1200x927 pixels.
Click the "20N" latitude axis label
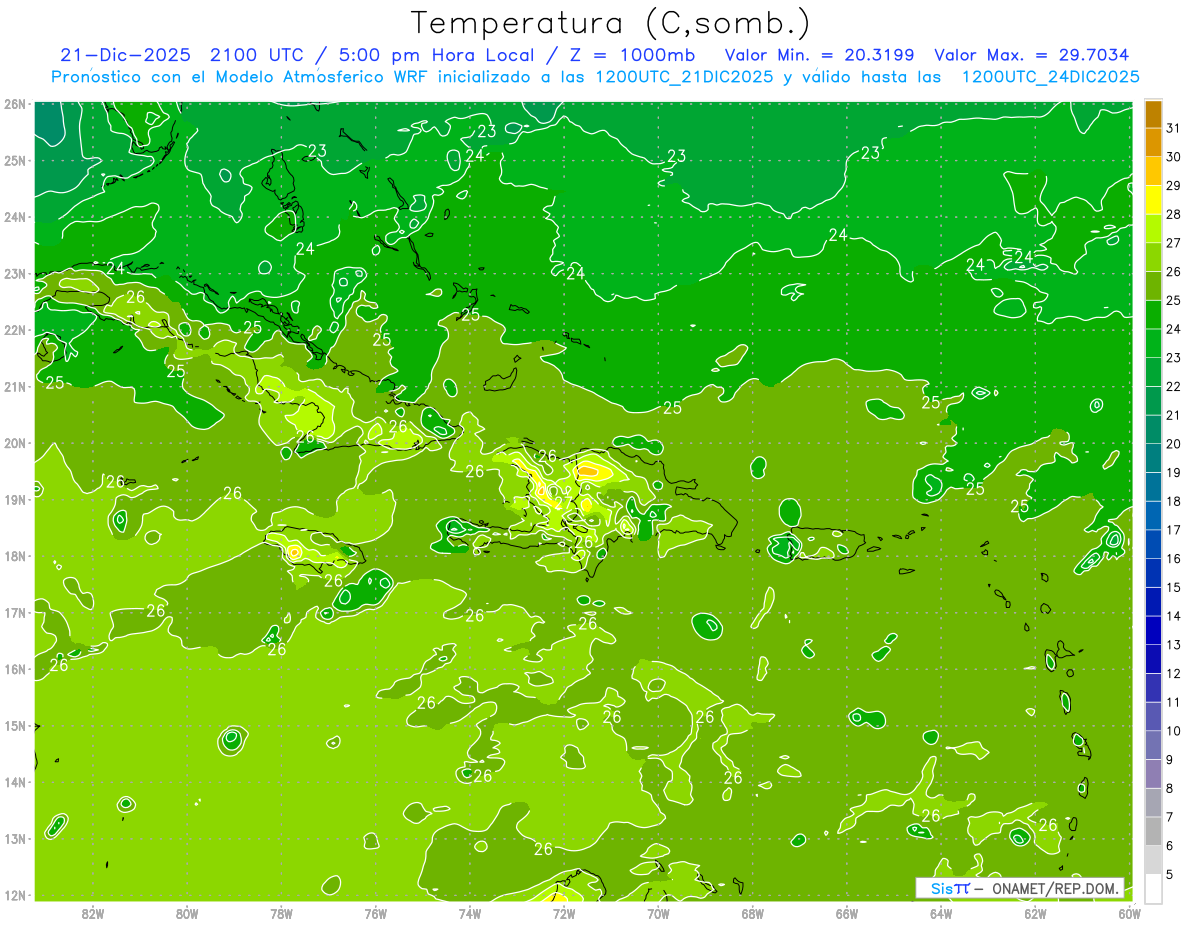[15, 443]
